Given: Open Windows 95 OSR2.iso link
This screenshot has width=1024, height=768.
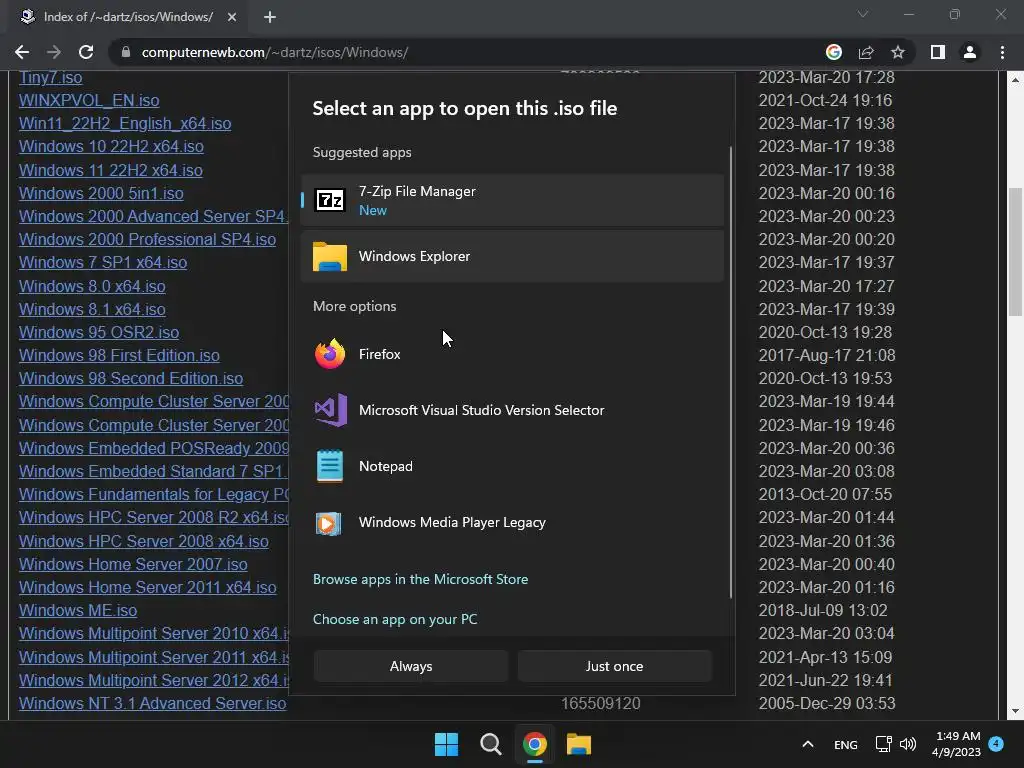Looking at the screenshot, I should (99, 332).
